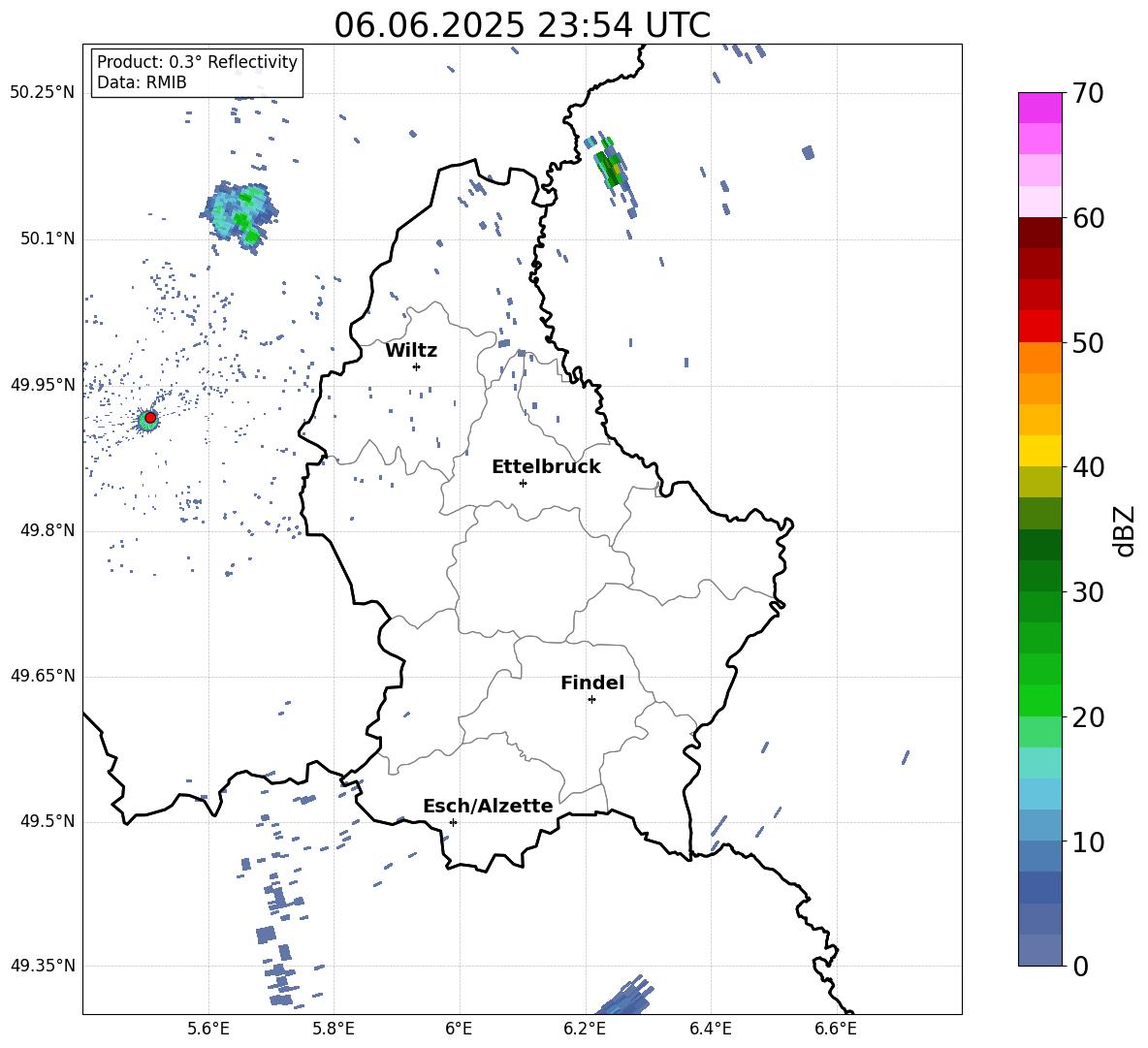This screenshot has width=1148, height=1048.
Task: Click the 0 tick on the colorbar
Action: coord(1080,966)
